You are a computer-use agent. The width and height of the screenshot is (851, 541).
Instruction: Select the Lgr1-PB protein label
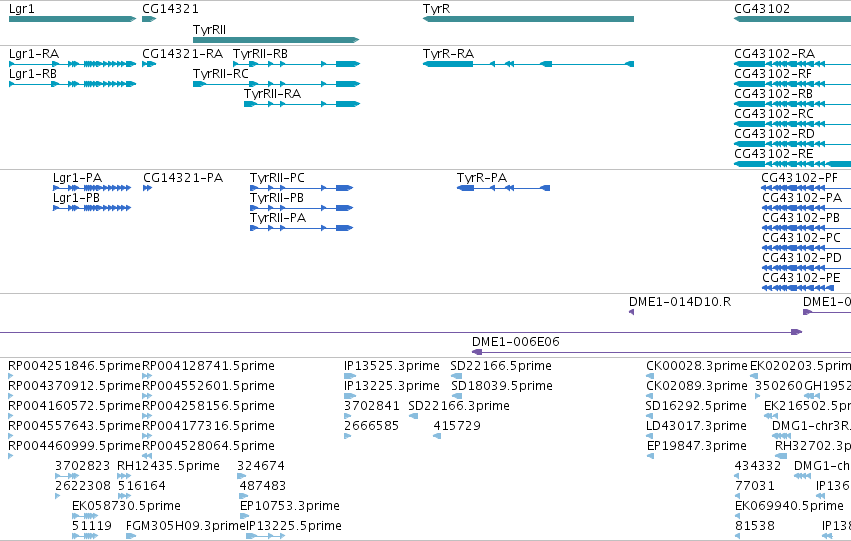point(77,199)
